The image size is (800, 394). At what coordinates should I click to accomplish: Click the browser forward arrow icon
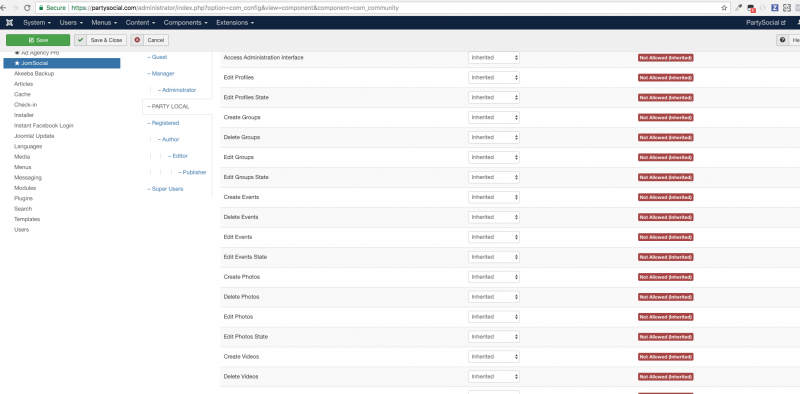pyautogui.click(x=14, y=8)
